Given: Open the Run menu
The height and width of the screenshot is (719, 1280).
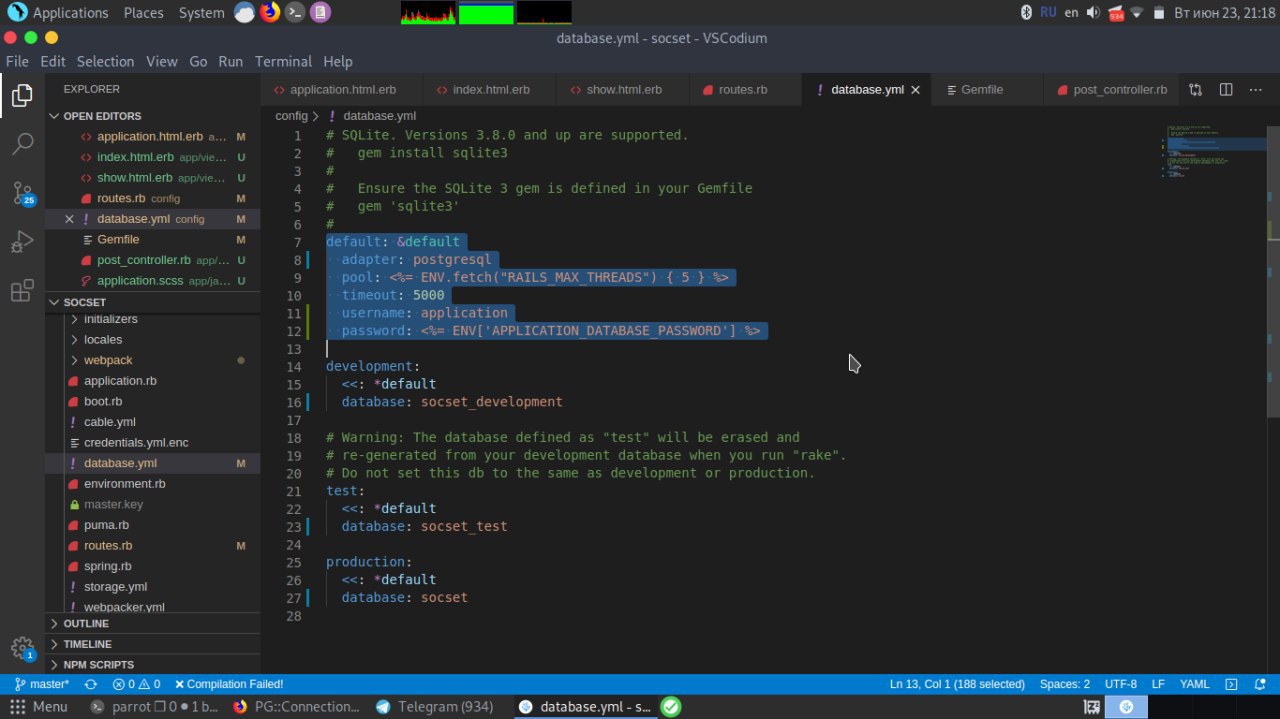Looking at the screenshot, I should 230,61.
